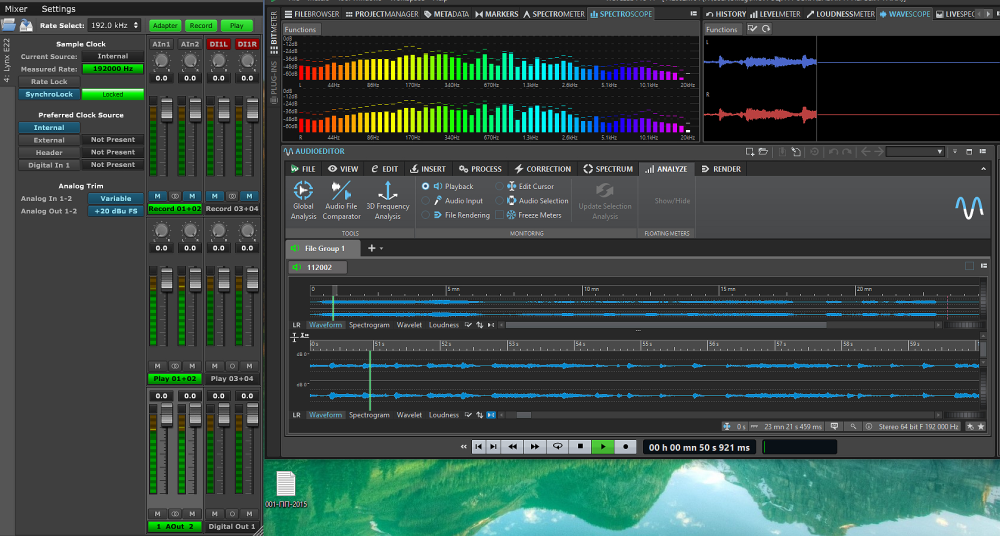
Task: Click the save scene icon in mixer
Action: click(x=25, y=24)
